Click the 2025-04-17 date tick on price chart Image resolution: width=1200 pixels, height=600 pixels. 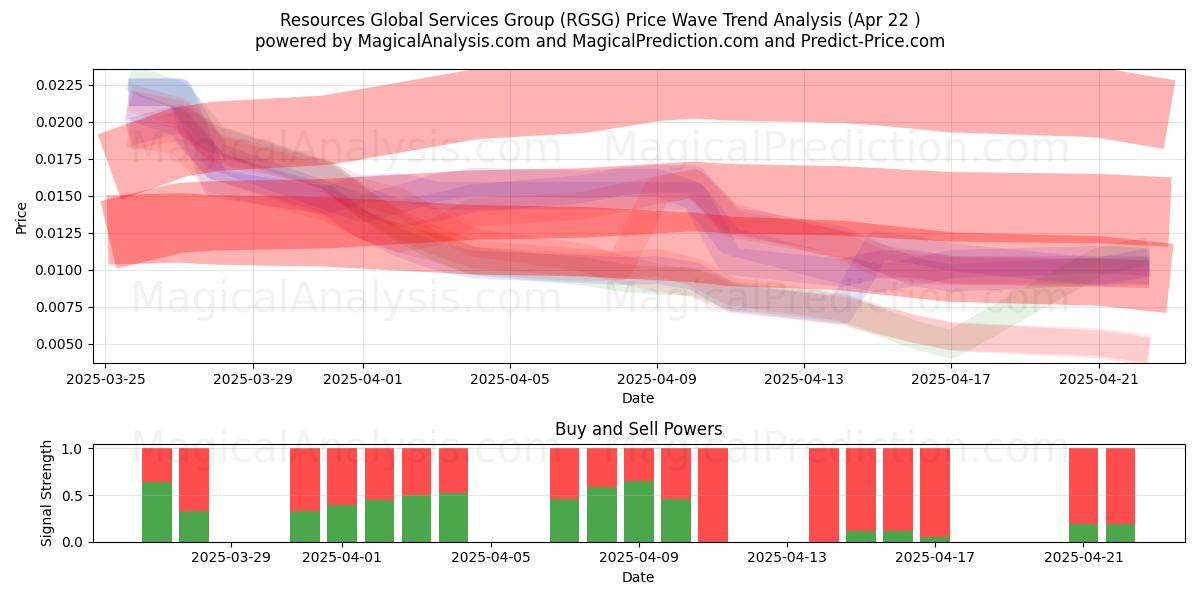tap(951, 379)
